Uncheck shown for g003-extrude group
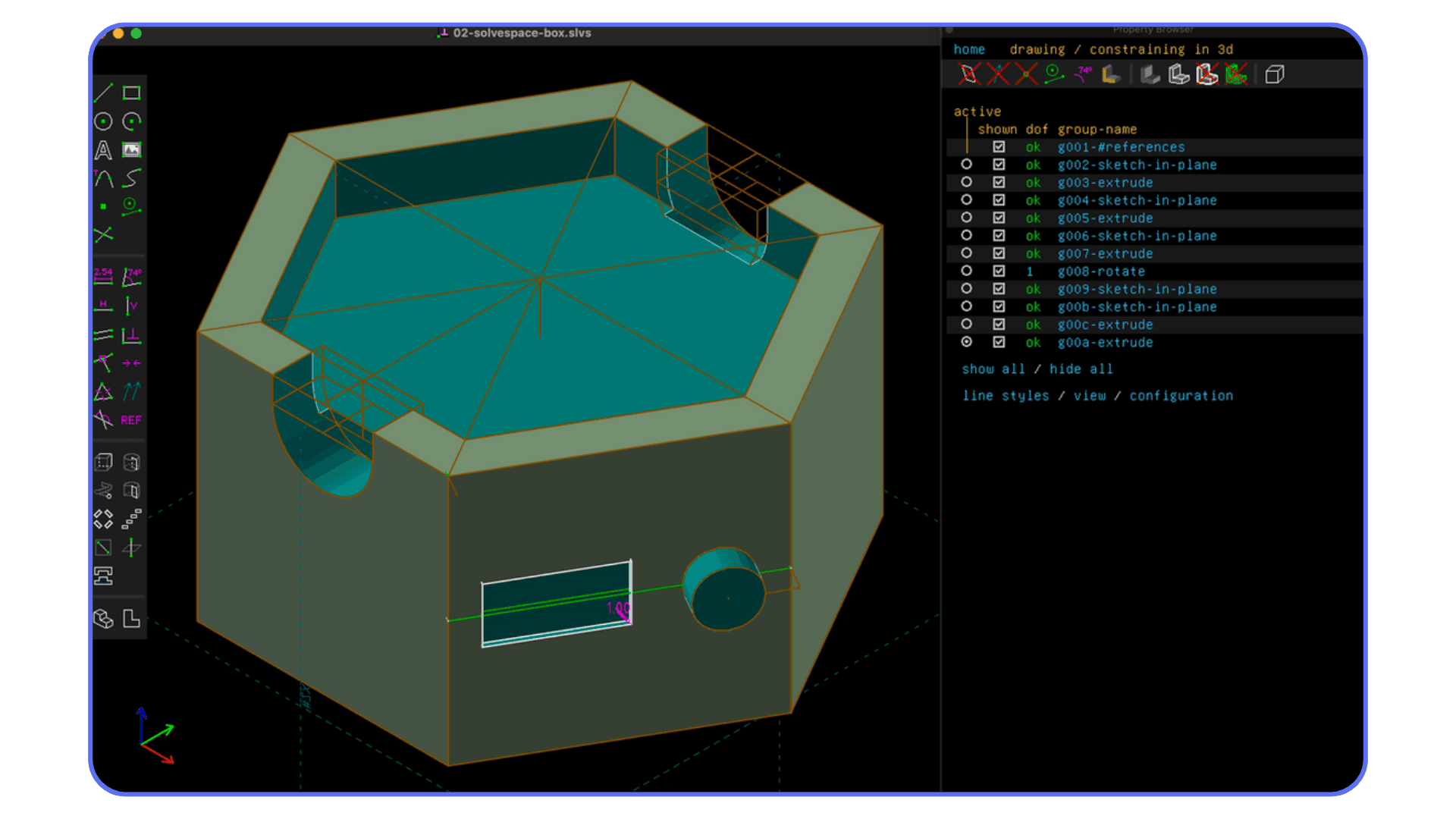The image size is (1456, 819). point(999,182)
